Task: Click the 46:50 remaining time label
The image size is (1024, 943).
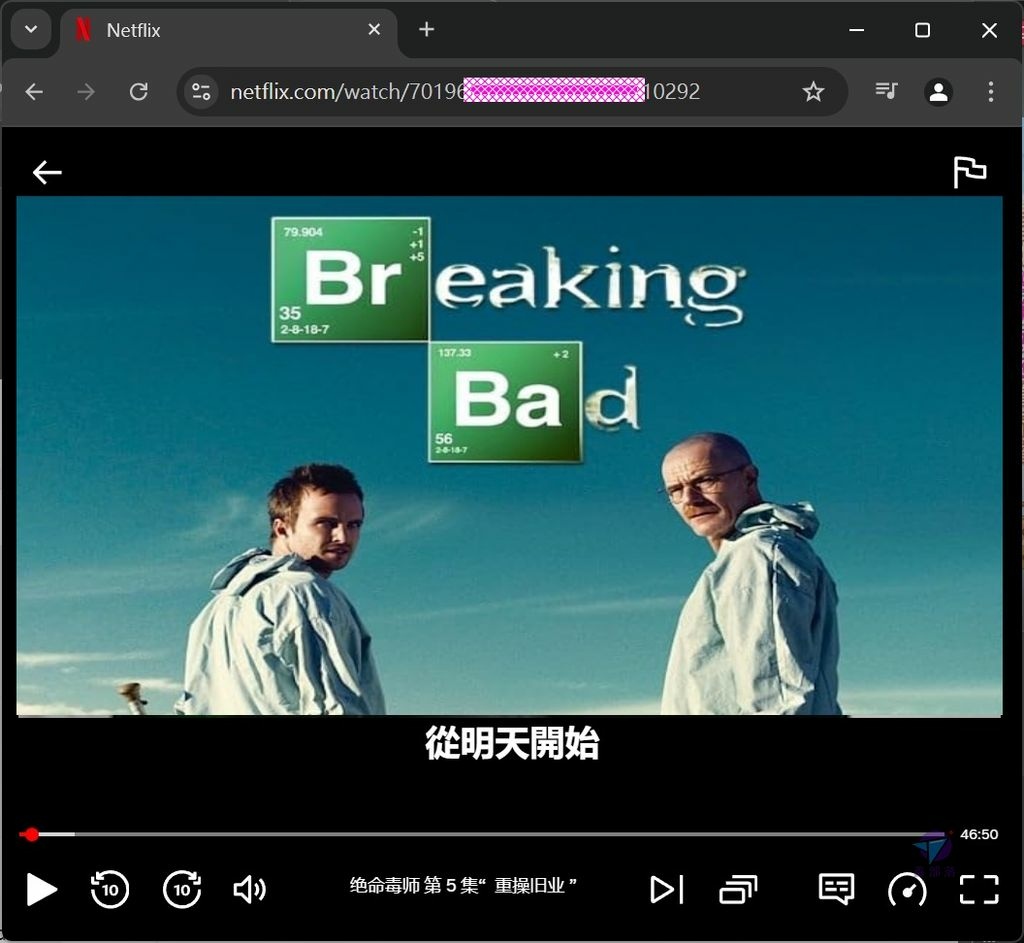Action: point(978,834)
